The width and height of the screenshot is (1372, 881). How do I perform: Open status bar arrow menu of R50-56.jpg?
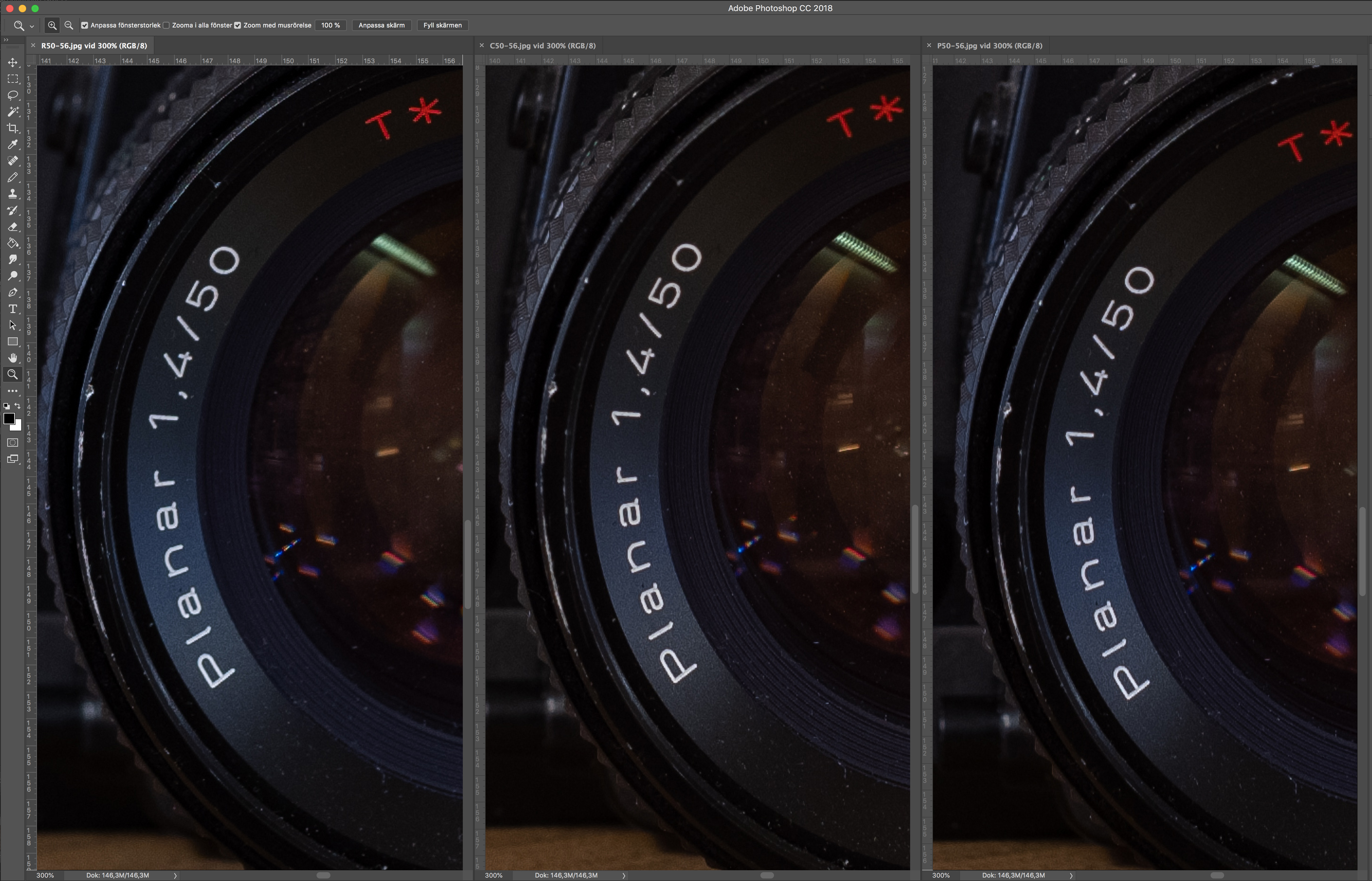175,875
